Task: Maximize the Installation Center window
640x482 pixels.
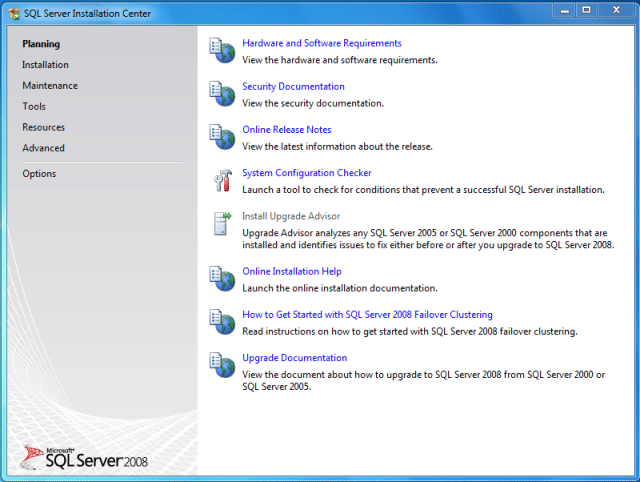Action: 587,11
